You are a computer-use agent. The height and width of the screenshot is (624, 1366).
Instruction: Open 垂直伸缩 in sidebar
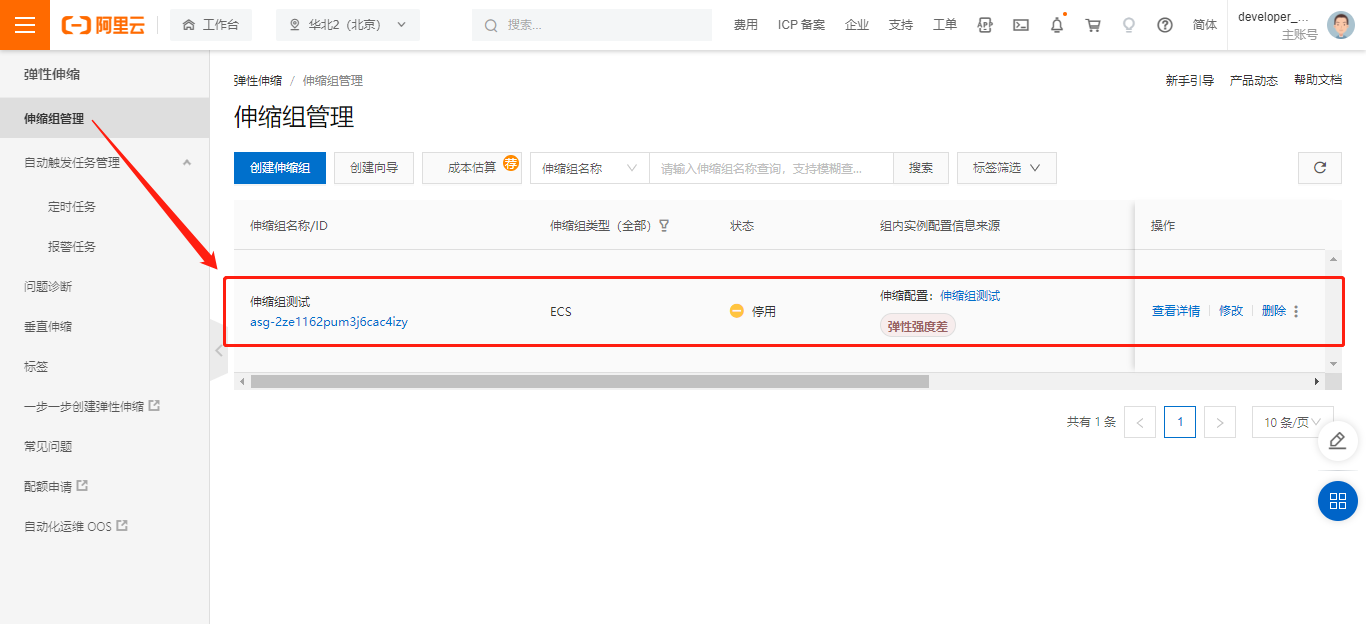point(48,326)
